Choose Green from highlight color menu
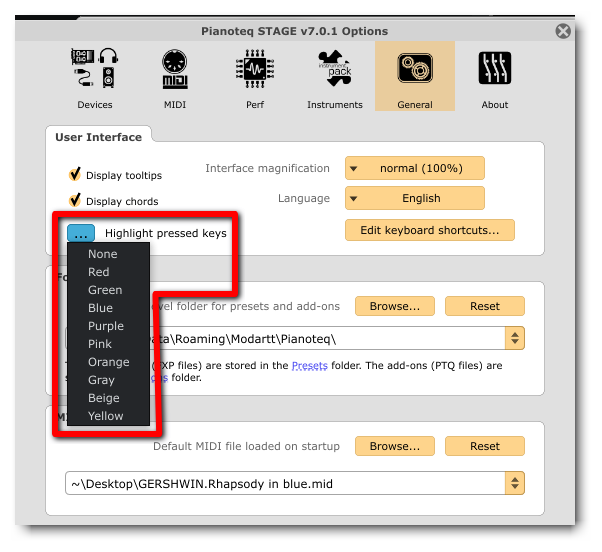 point(108,290)
